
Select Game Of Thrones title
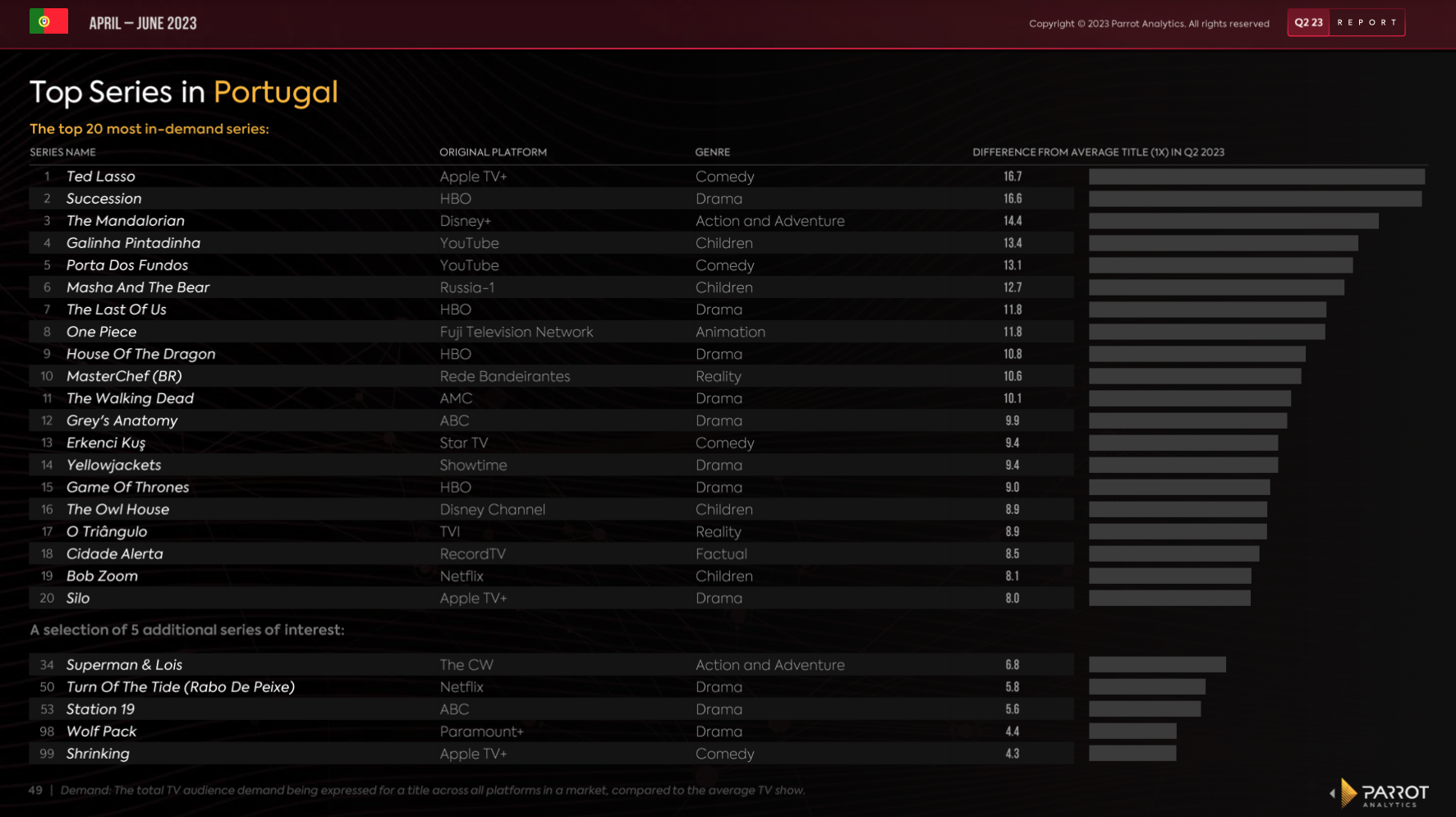(127, 487)
